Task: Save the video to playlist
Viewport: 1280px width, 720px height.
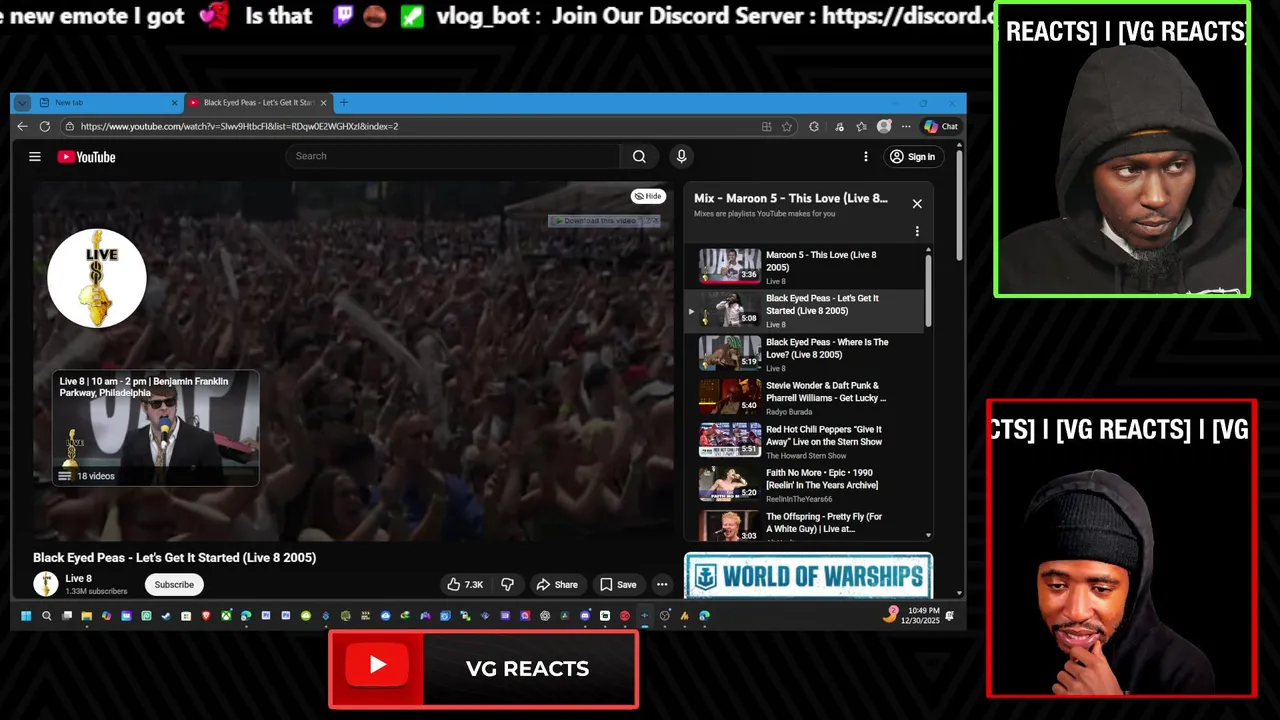Action: pos(617,585)
